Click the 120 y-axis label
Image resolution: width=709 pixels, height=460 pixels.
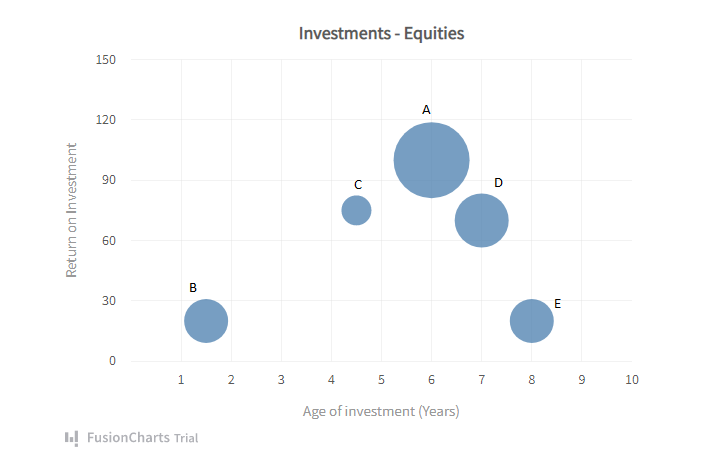point(105,120)
